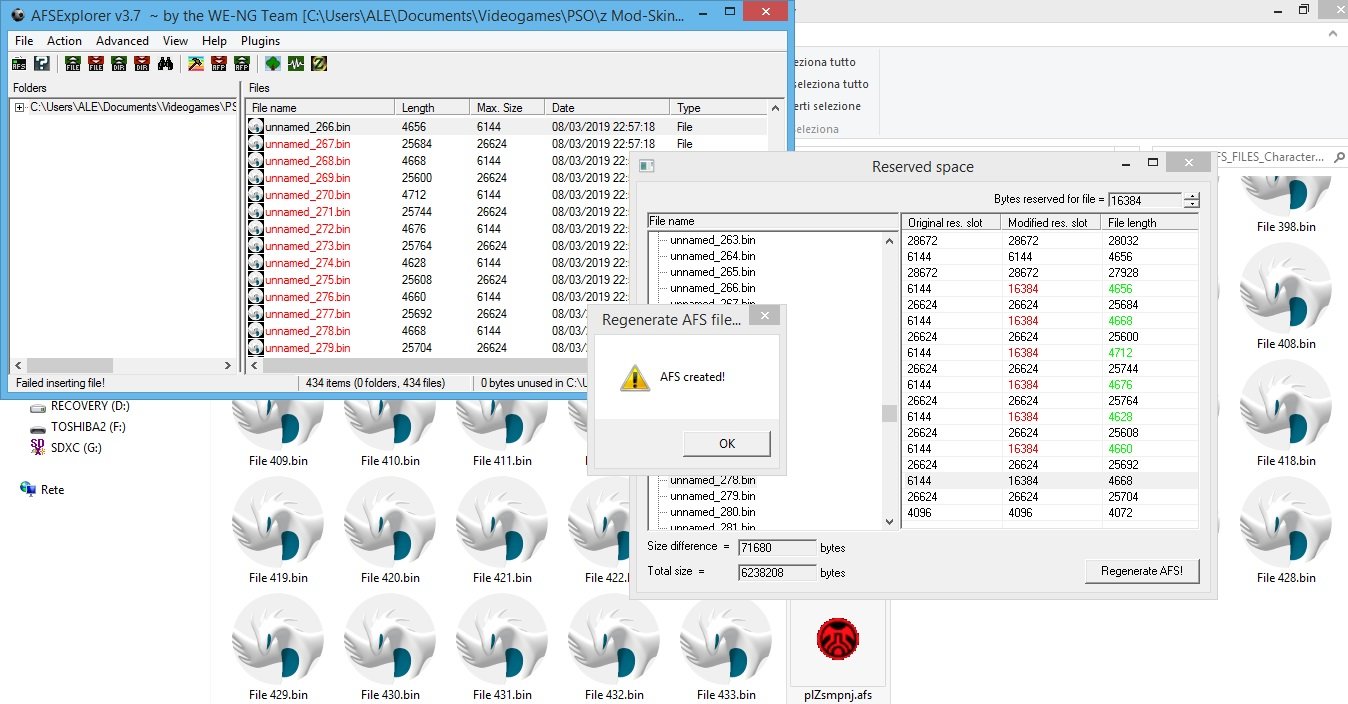
Task: Expand the C:\Users\ALE folder tree node
Action: pos(20,107)
